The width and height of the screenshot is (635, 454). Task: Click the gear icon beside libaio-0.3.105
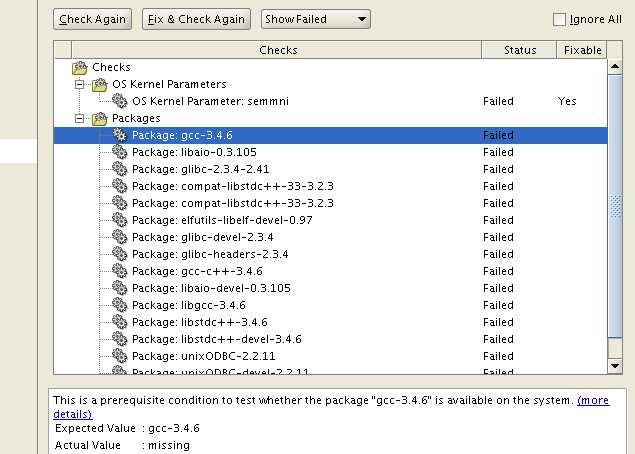[x=120, y=153]
